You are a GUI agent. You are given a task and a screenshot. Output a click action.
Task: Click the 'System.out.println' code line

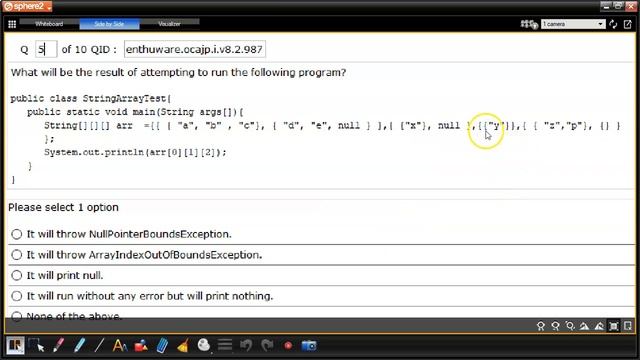[135, 152]
